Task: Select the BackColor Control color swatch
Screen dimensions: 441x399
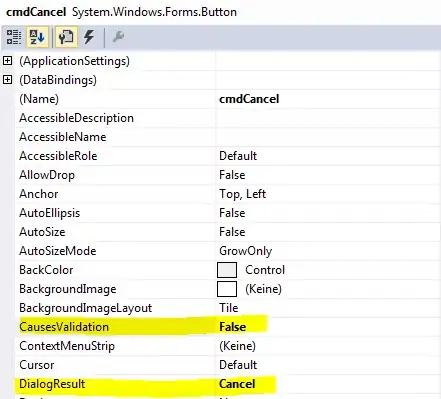Action: tap(227, 270)
